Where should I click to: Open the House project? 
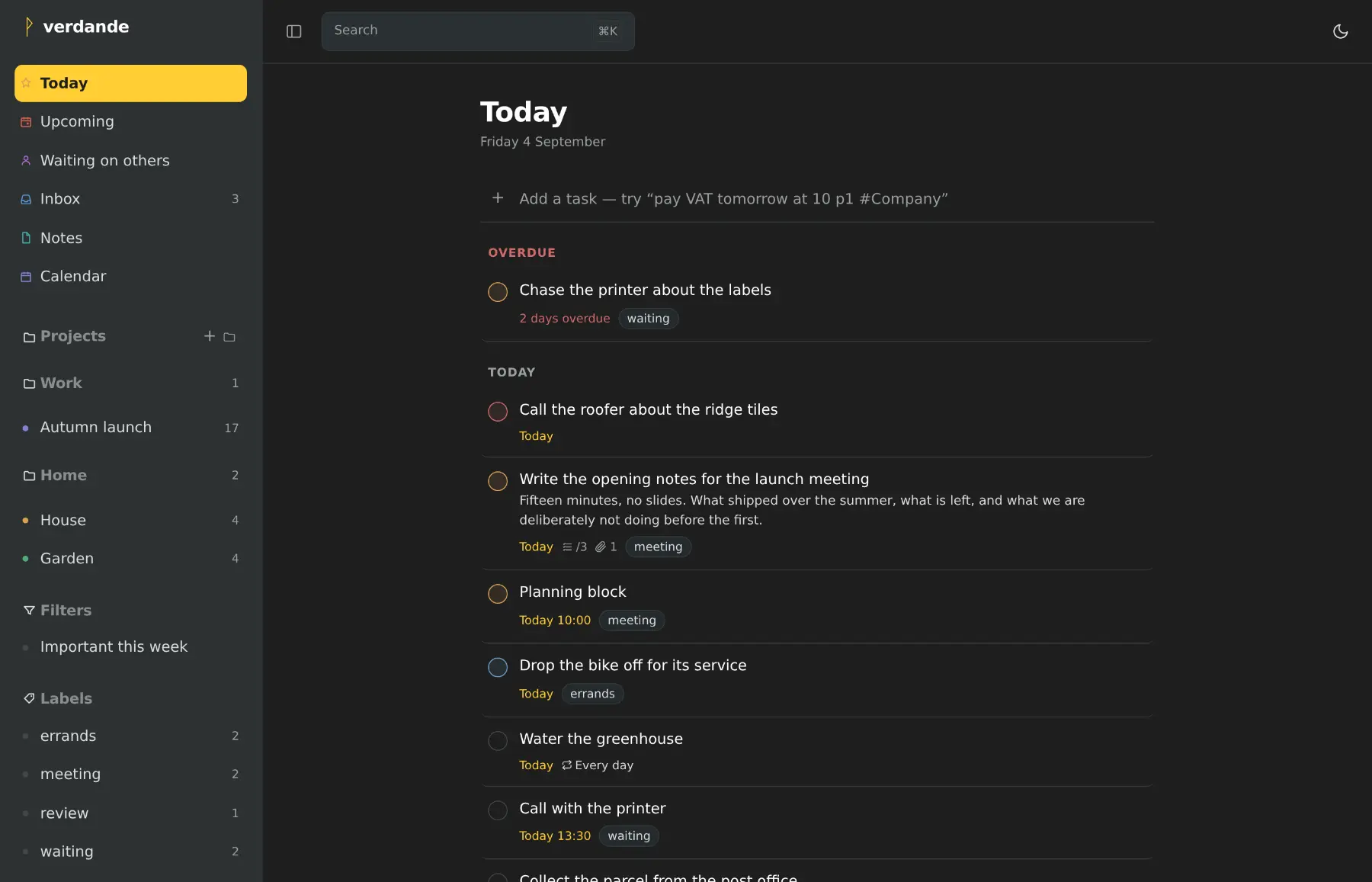coord(130,520)
